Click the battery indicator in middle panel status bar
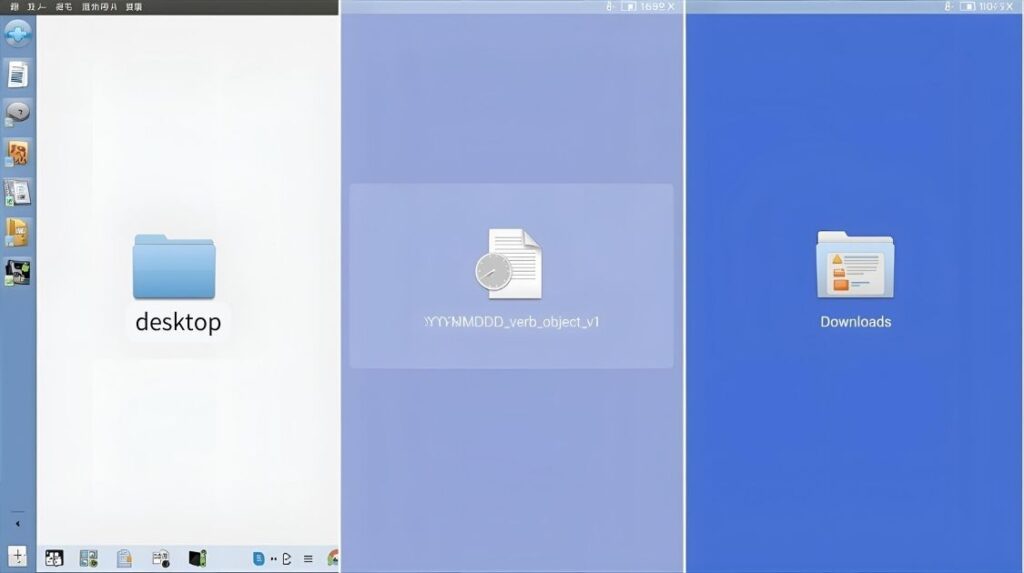This screenshot has width=1024, height=573. click(x=628, y=6)
